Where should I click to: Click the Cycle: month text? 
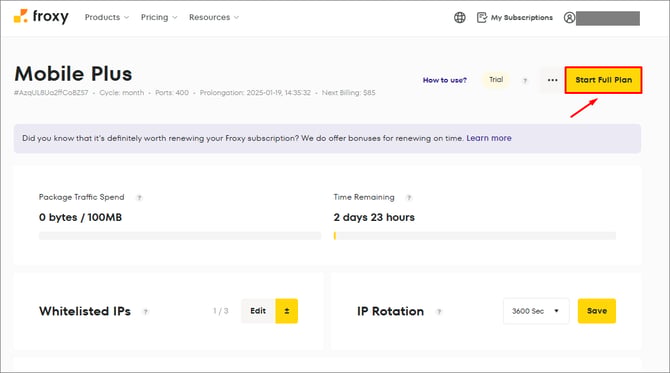click(x=122, y=93)
